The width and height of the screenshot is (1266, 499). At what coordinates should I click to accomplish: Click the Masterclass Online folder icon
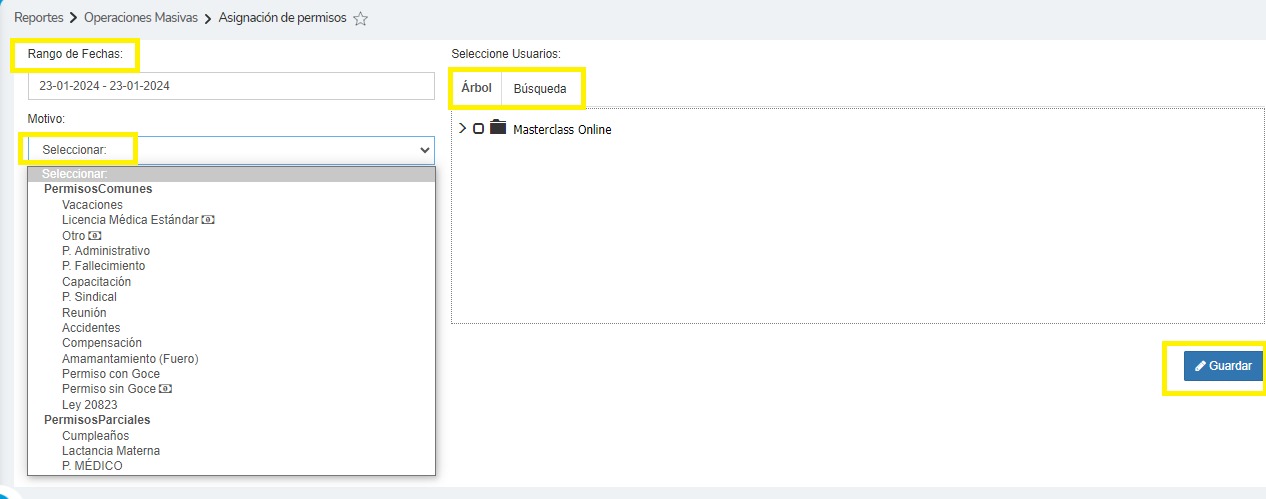[x=497, y=128]
